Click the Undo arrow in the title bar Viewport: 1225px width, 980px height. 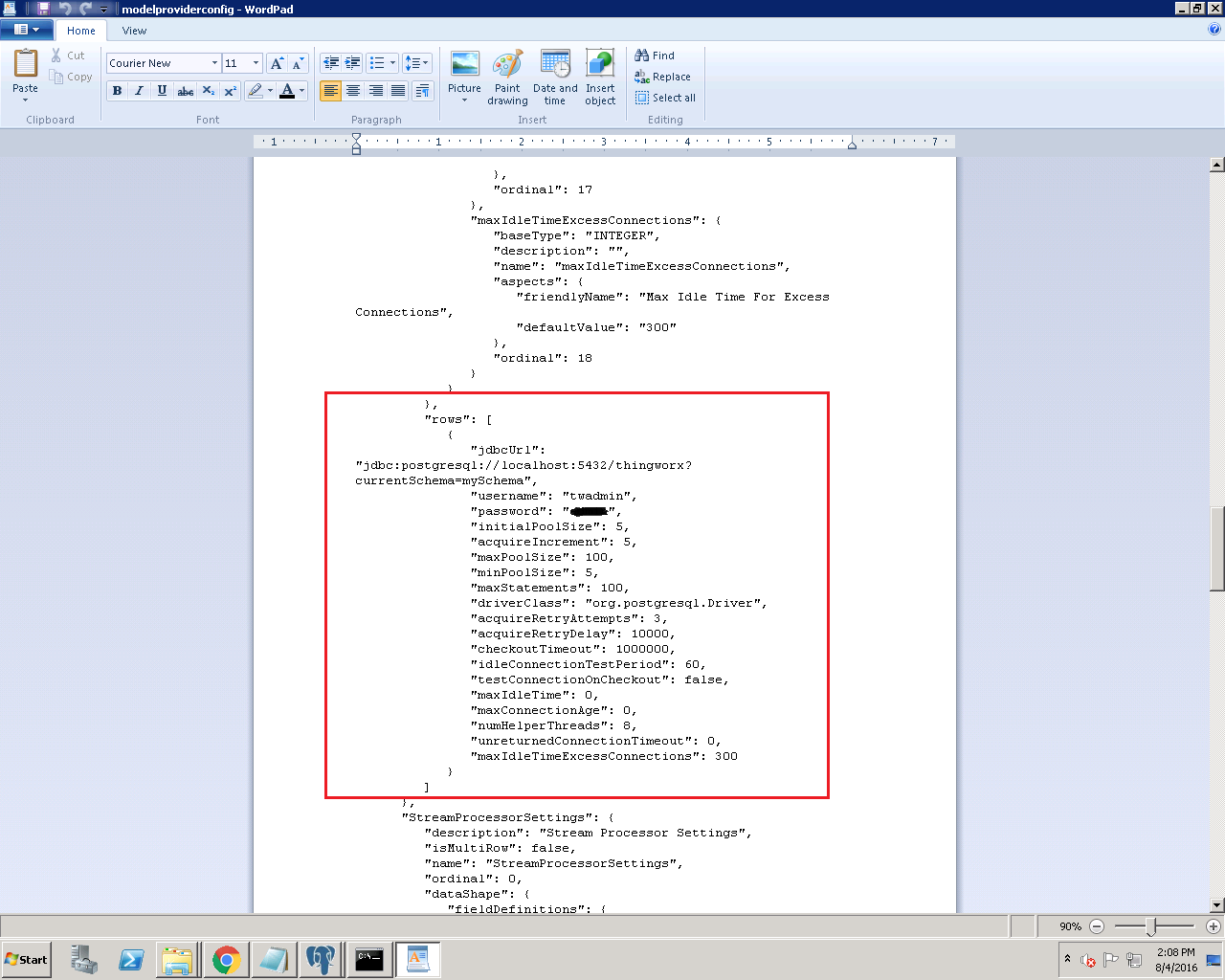pos(65,9)
